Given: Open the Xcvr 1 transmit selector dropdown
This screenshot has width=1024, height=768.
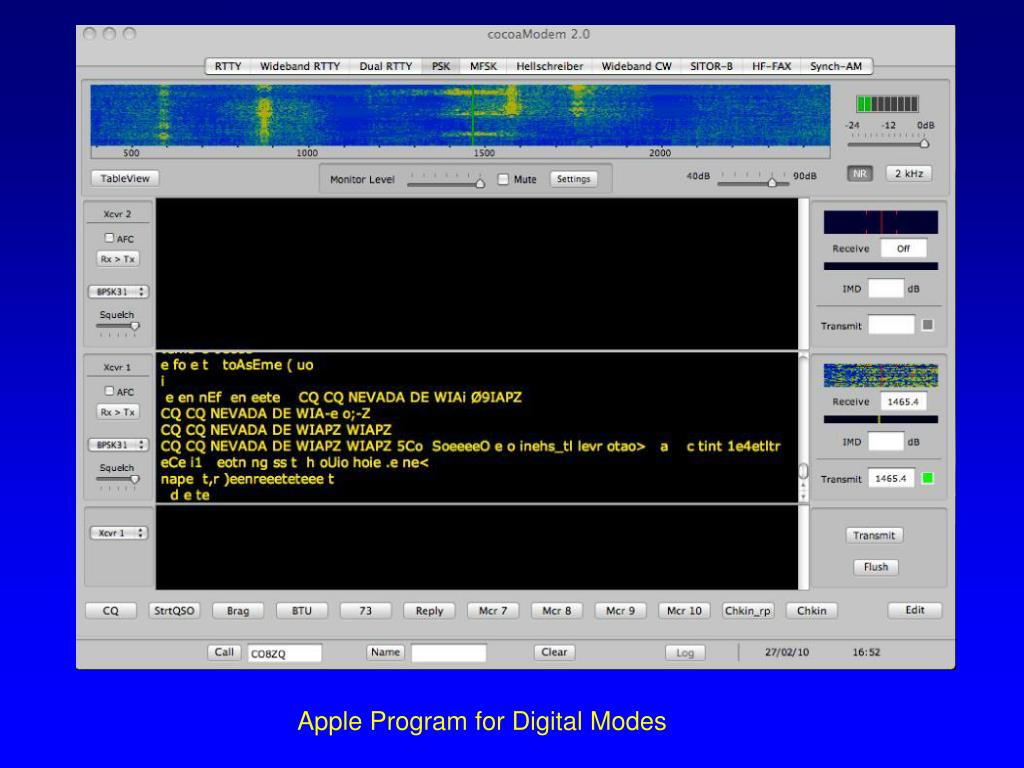Looking at the screenshot, I should (x=119, y=533).
